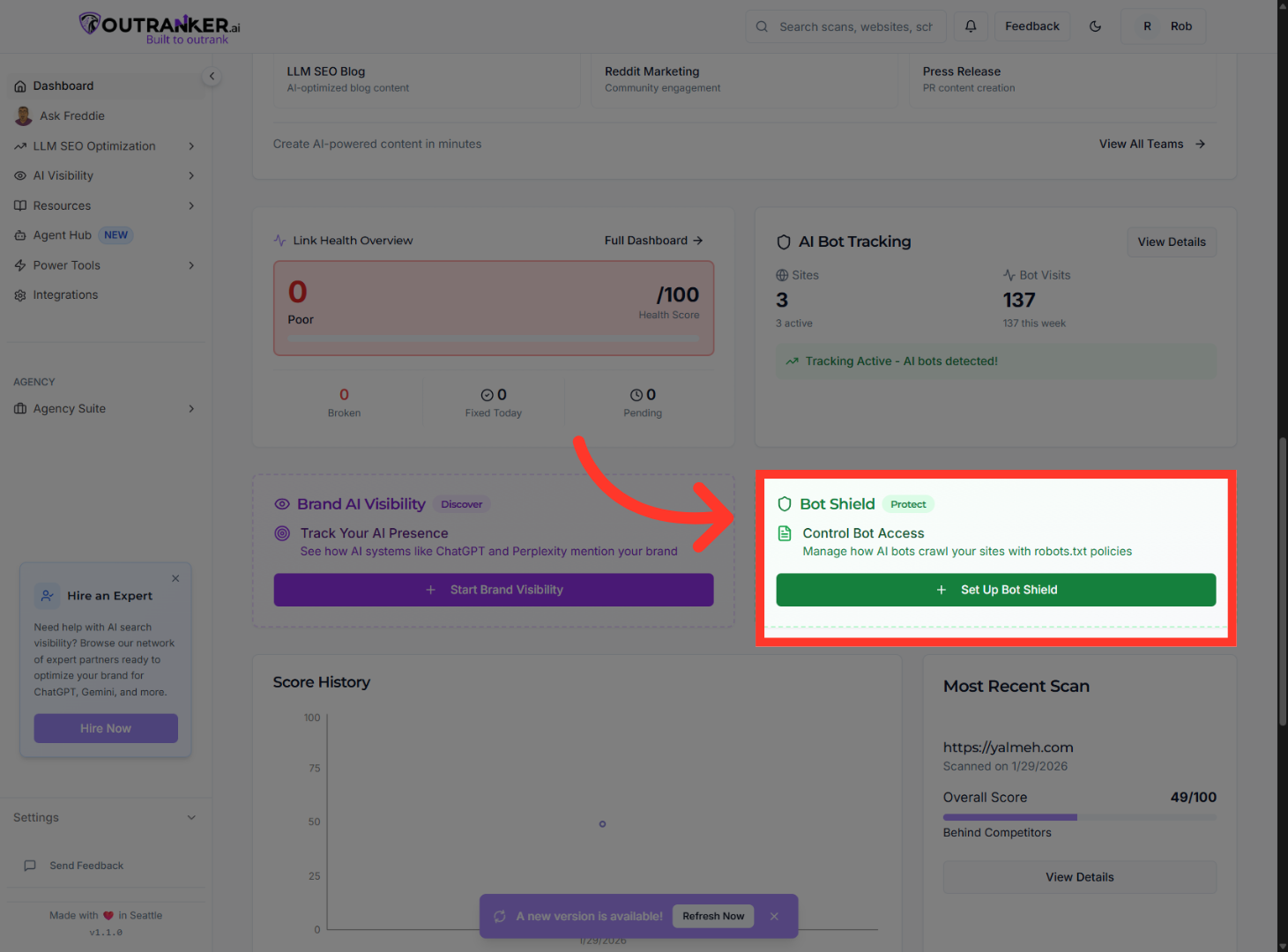Expand LLM SEO Optimization menu
This screenshot has width=1288, height=952.
point(191,146)
